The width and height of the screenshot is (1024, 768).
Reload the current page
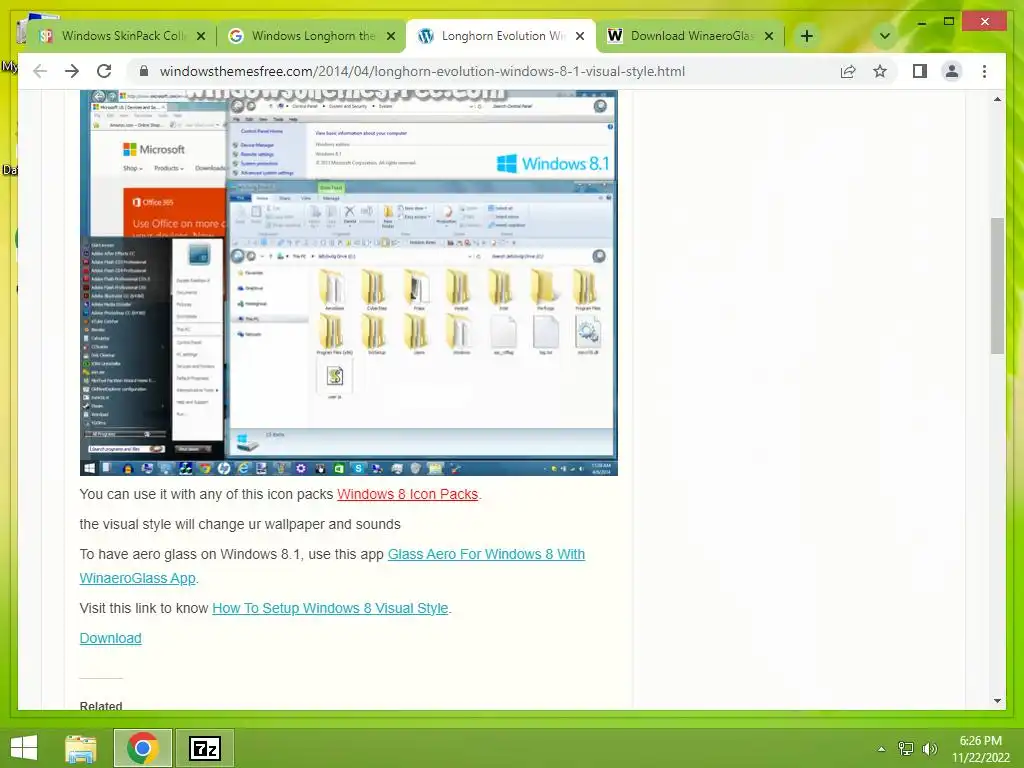click(x=104, y=71)
